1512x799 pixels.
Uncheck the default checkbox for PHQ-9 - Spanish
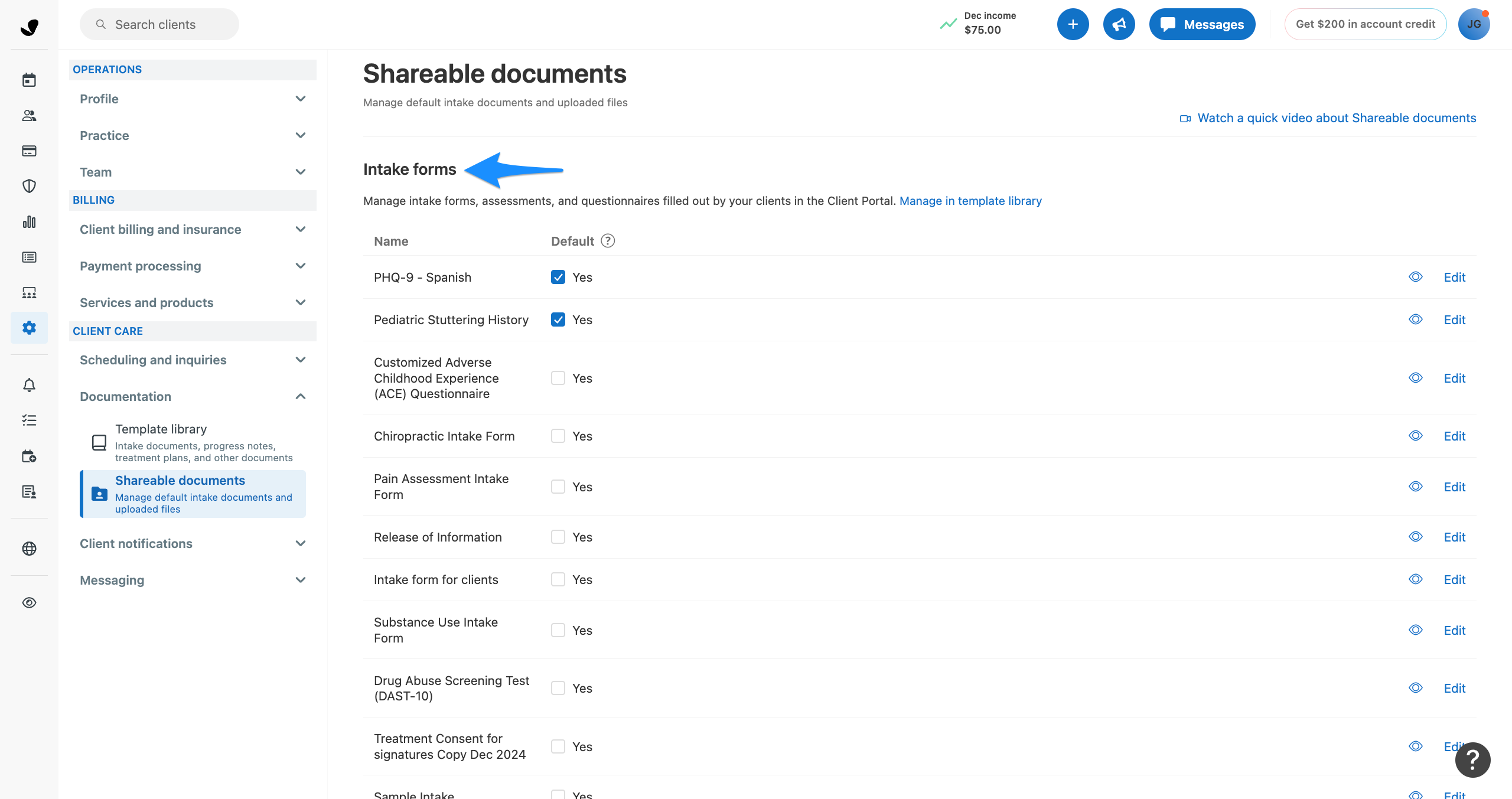(558, 277)
